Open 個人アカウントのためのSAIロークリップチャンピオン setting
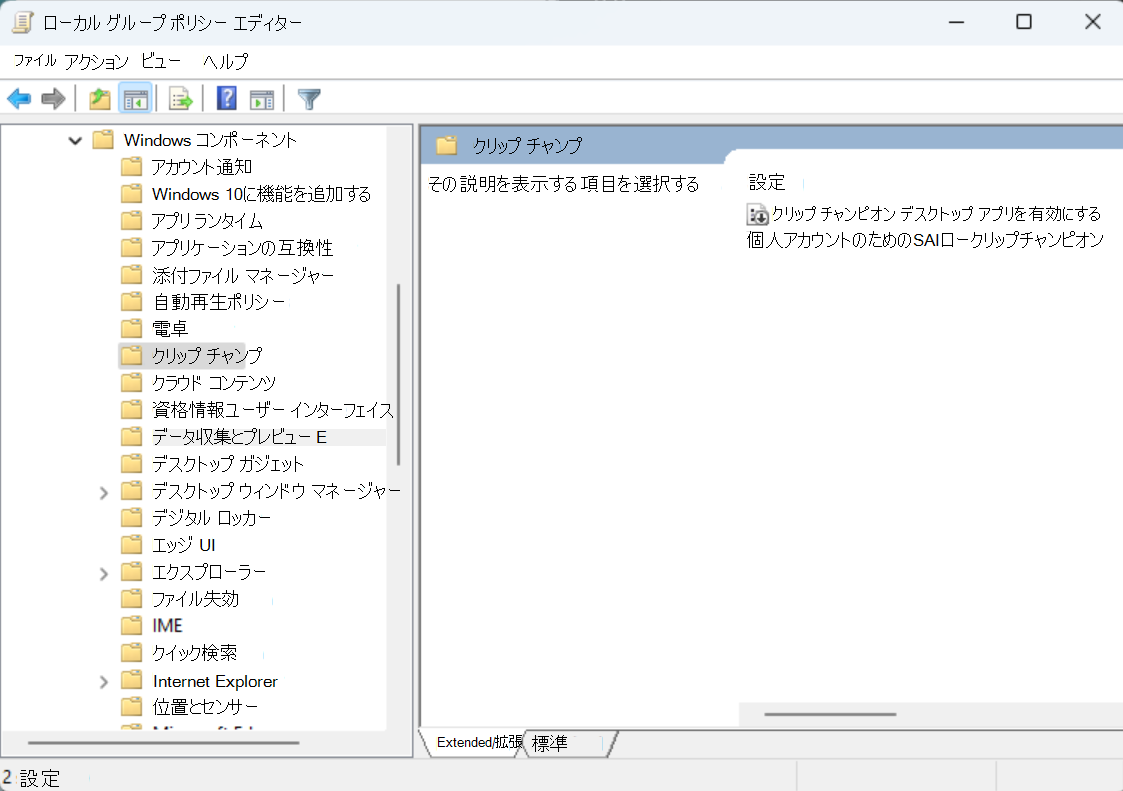Viewport: 1123px width, 791px height. [925, 240]
